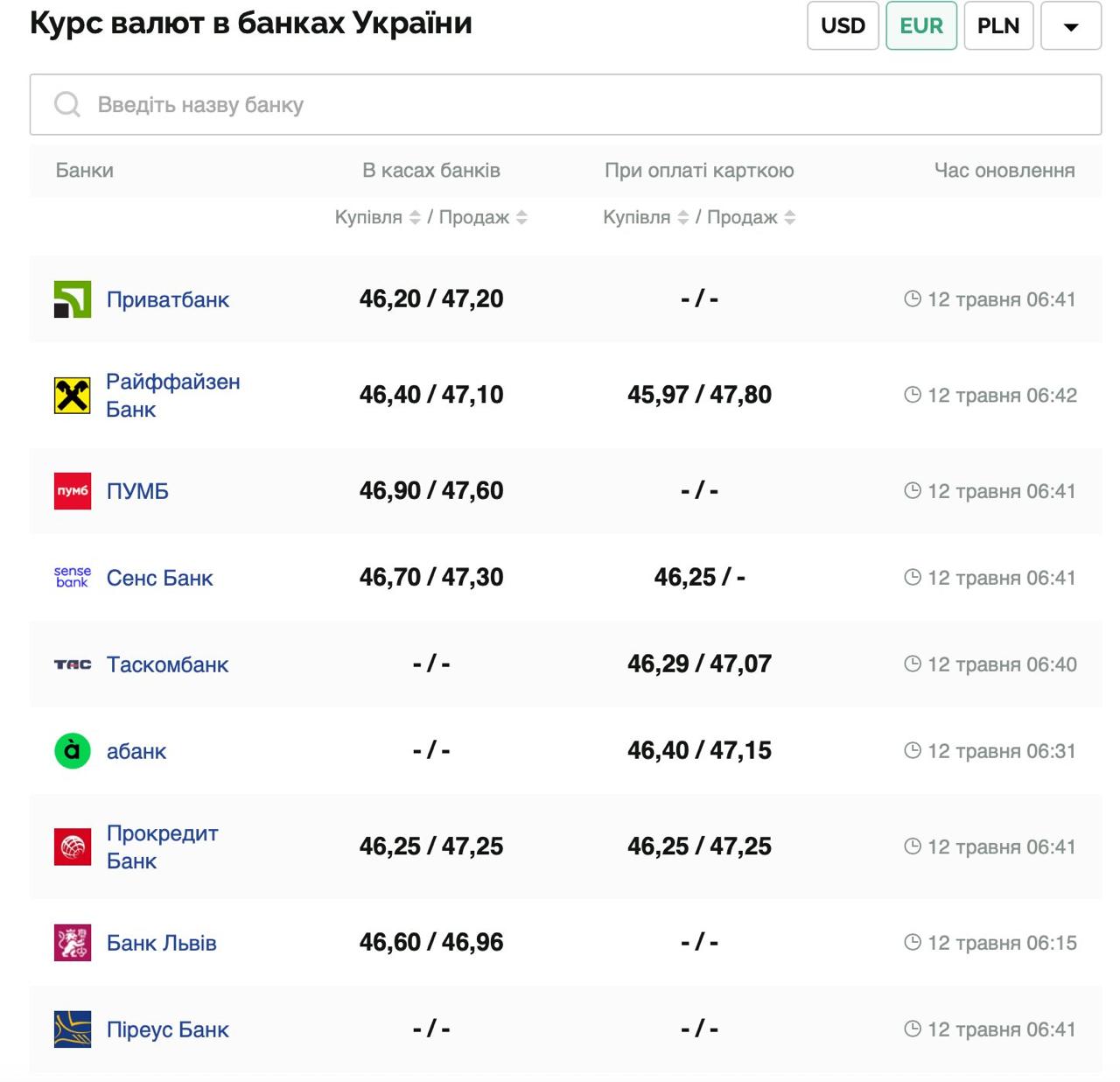Click the red ПУМБ logo icon
This screenshot has width=1120, height=1082.
coord(73,491)
